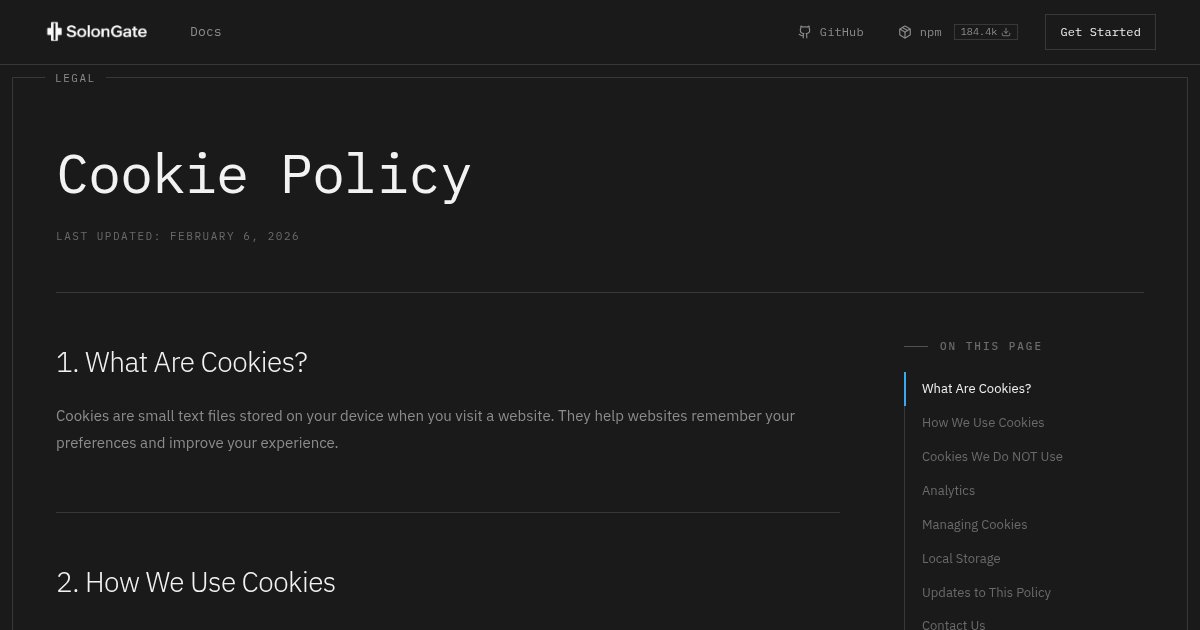Screen dimensions: 1200x630
Task: Click the npm package box icon
Action: (905, 32)
